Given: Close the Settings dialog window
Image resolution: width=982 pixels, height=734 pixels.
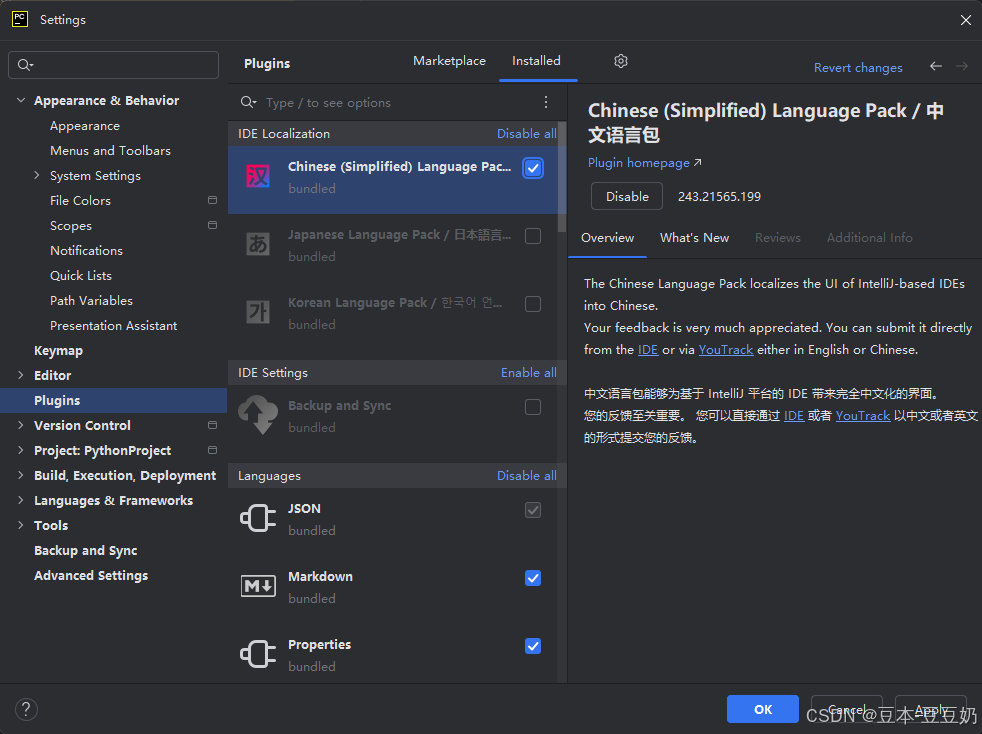Looking at the screenshot, I should point(966,20).
